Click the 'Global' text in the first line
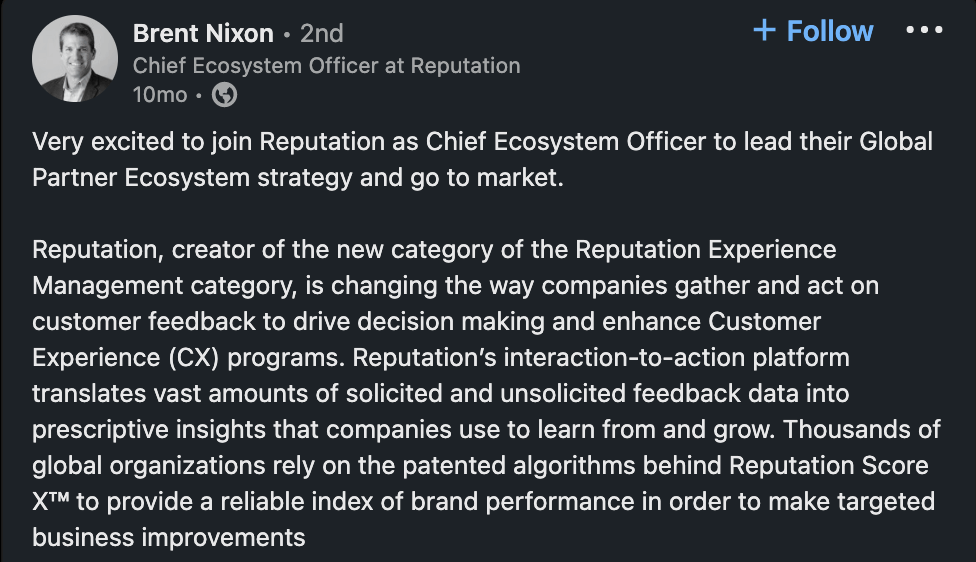Screen dimensions: 976x562 (x=896, y=141)
